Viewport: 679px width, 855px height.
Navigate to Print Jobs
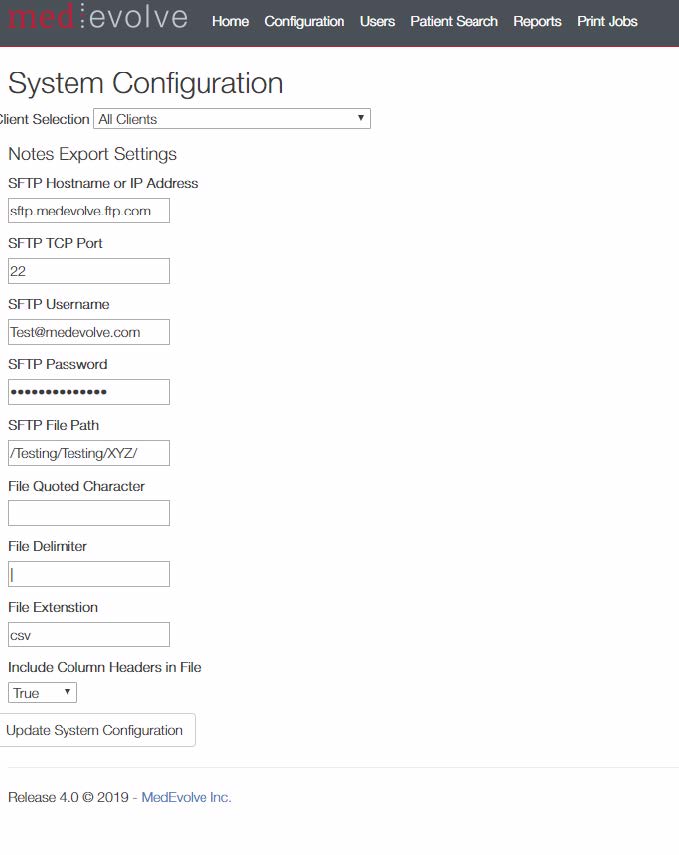click(607, 21)
